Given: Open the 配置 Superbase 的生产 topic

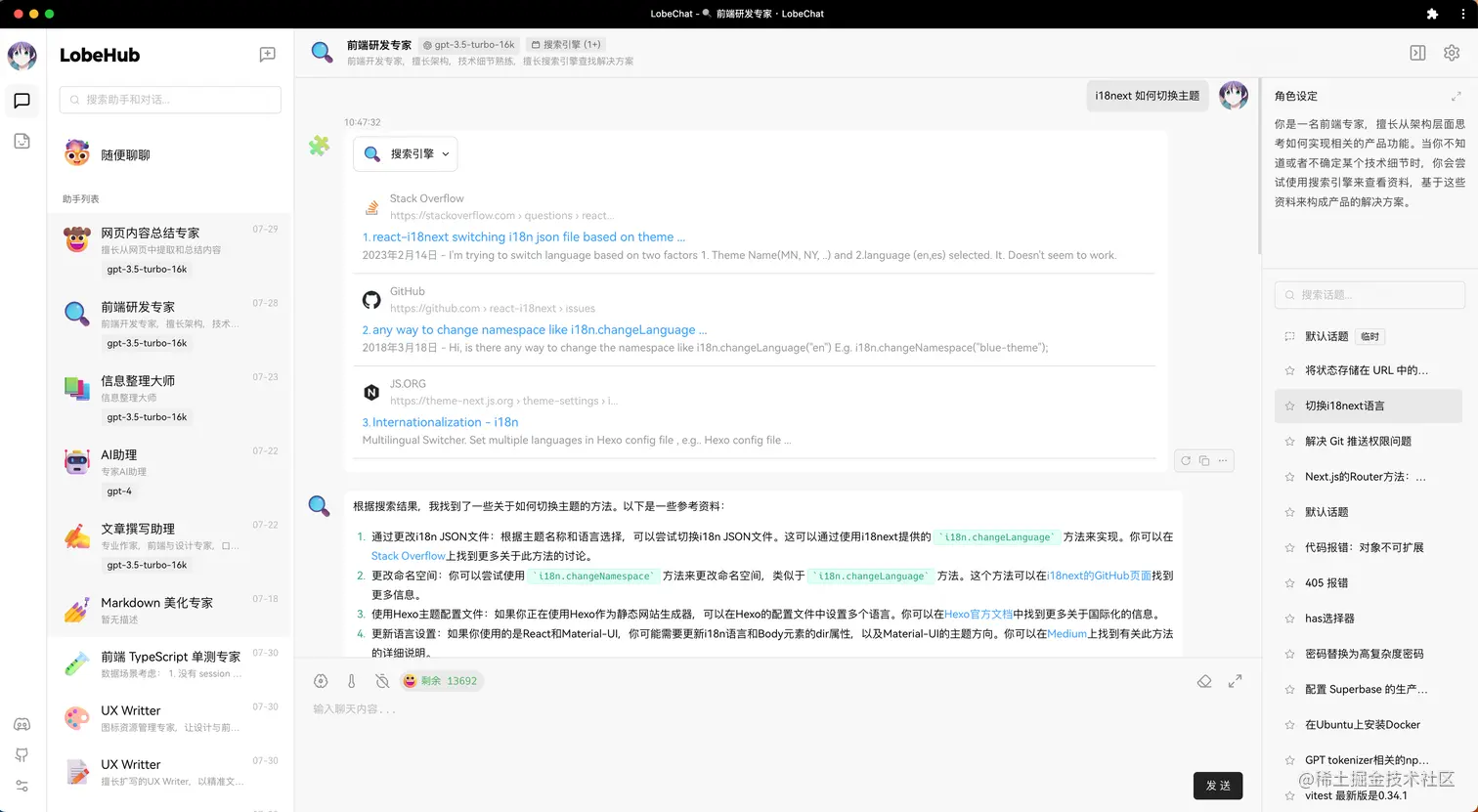Looking at the screenshot, I should [1369, 689].
